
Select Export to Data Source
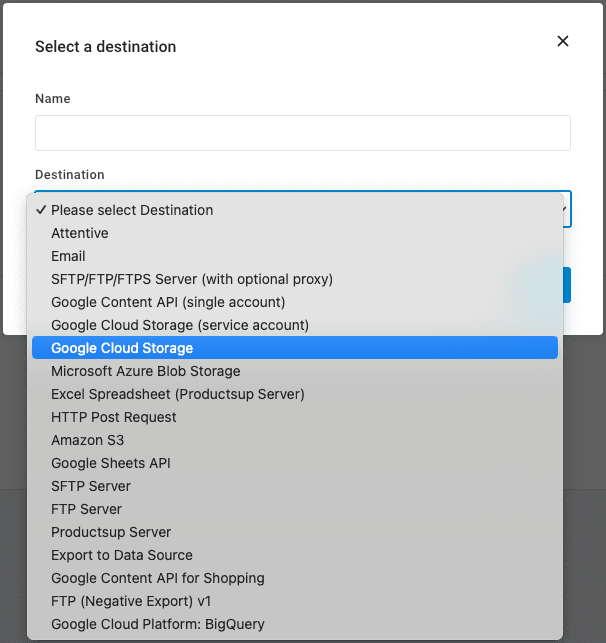122,555
